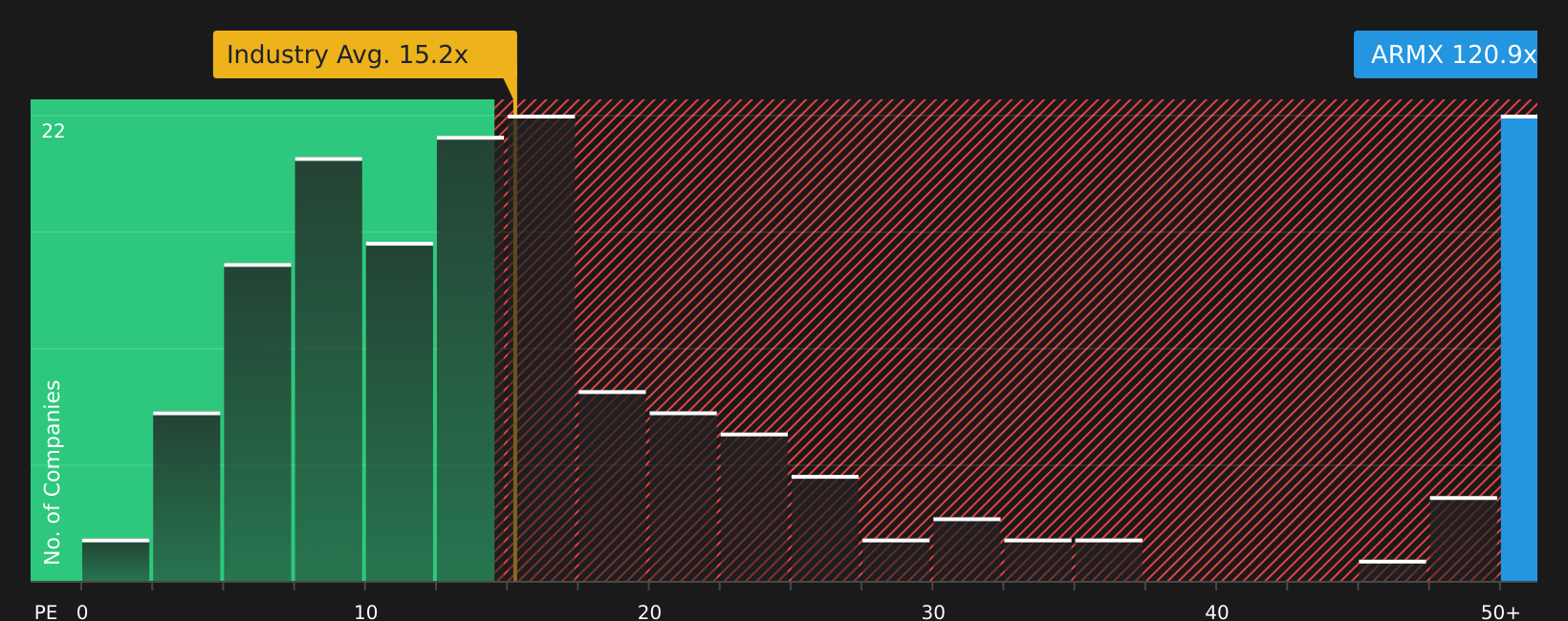Viewport: 1568px width, 621px height.
Task: Click the hatched bar for PE 47.5-50
Action: coord(1464,539)
